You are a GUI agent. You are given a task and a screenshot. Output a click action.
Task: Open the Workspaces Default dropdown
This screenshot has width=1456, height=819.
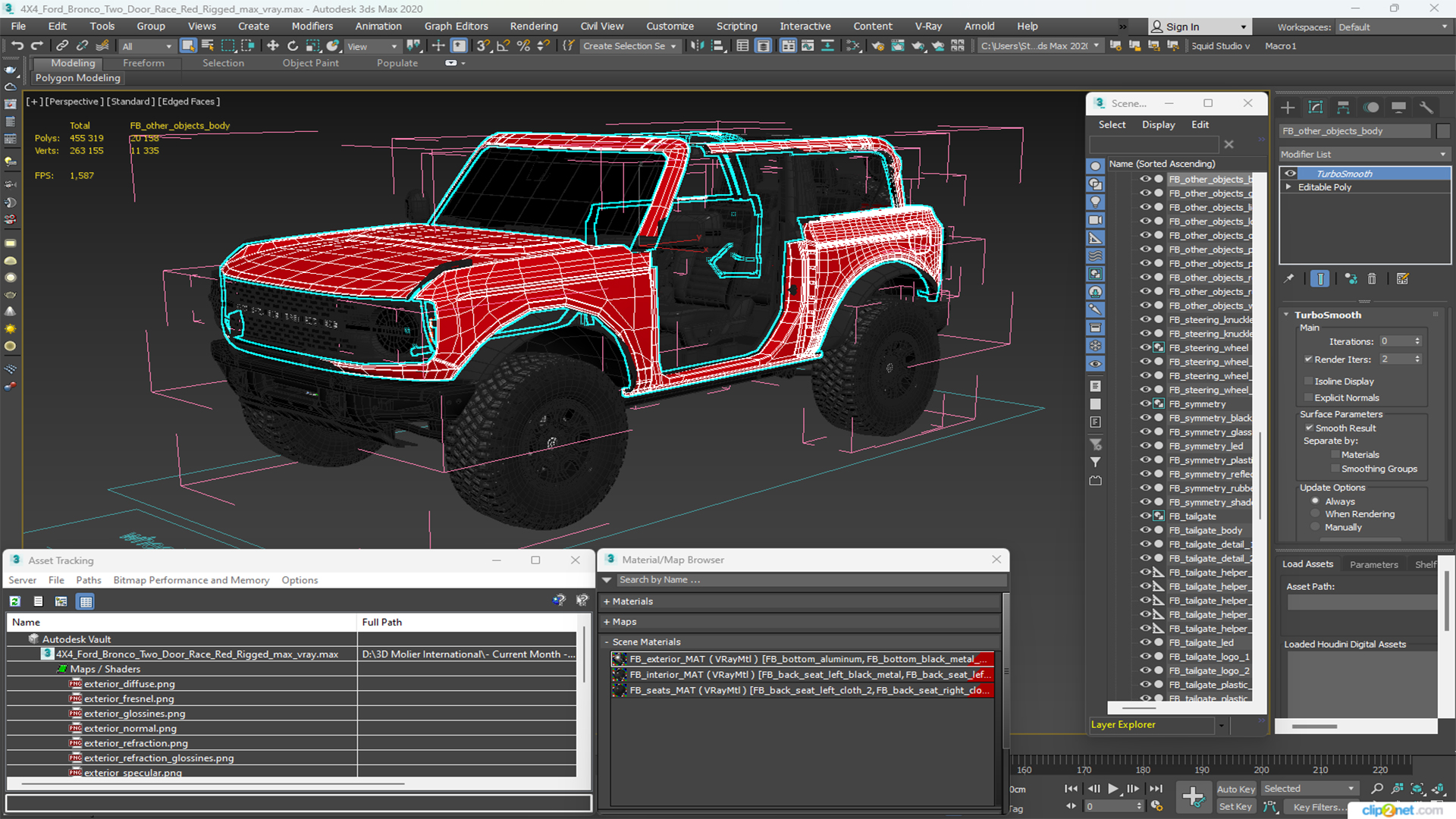point(1392,27)
